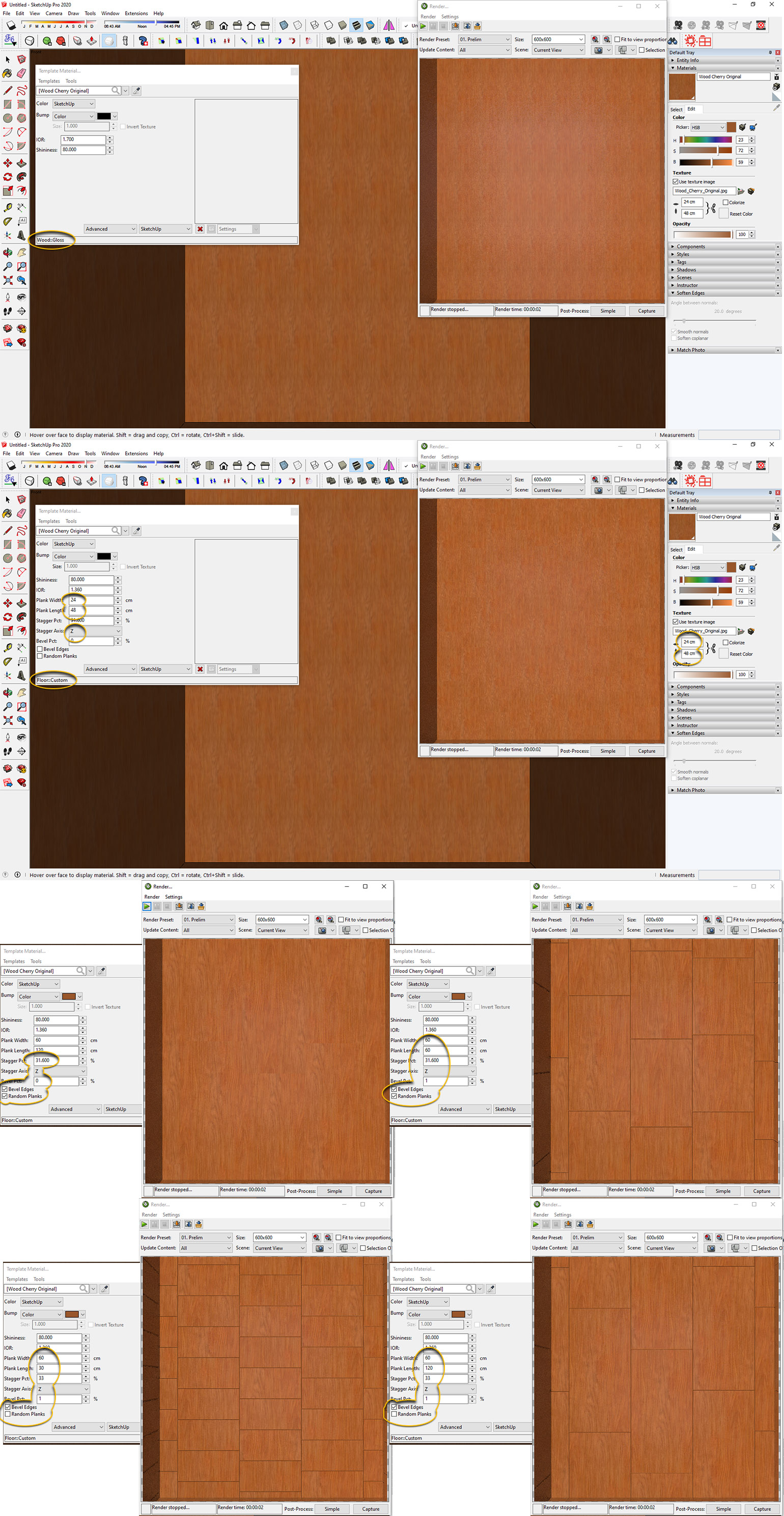Click Plank Length field showing 30
784x1516 pixels.
[x=60, y=1368]
